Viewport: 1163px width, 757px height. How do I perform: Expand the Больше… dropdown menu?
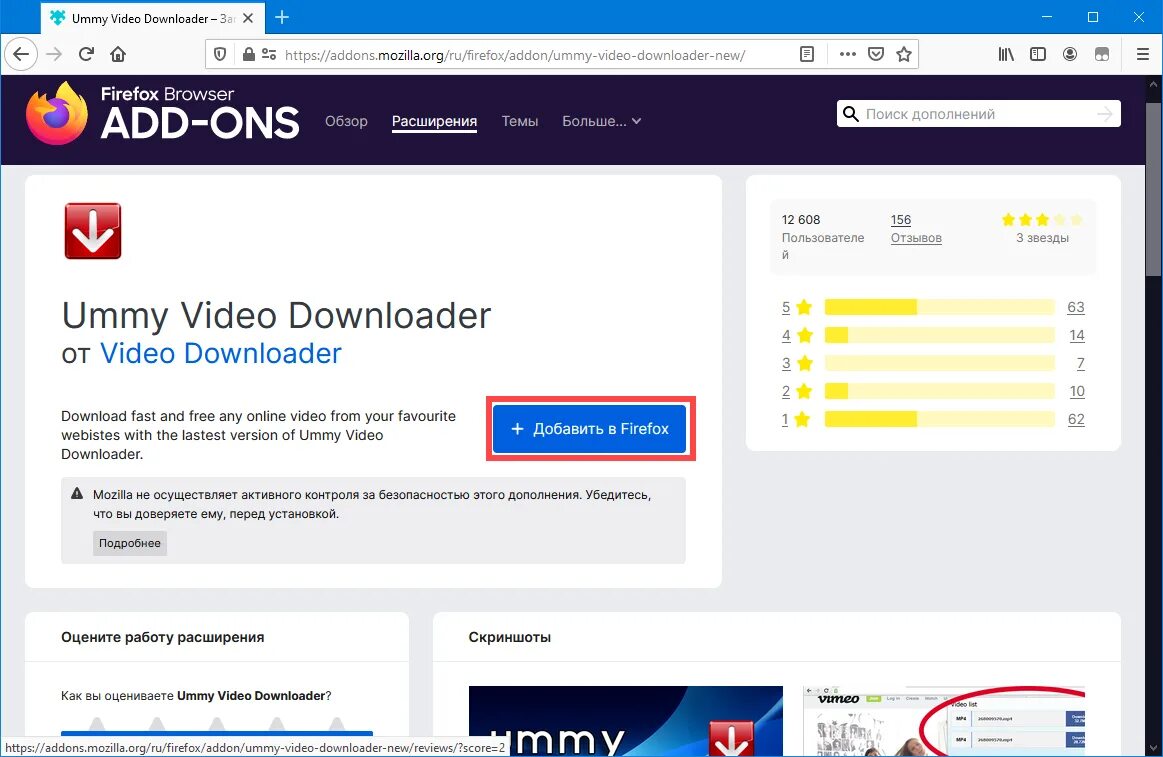click(x=601, y=121)
